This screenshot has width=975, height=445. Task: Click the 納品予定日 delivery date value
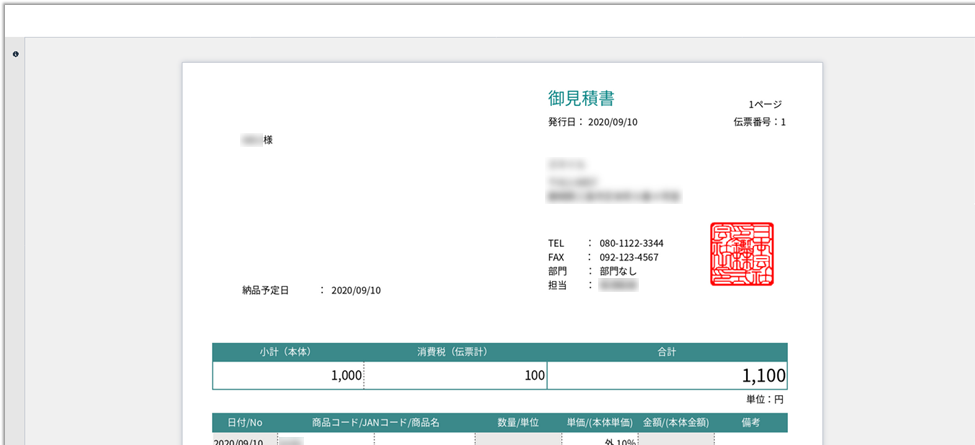click(x=355, y=291)
